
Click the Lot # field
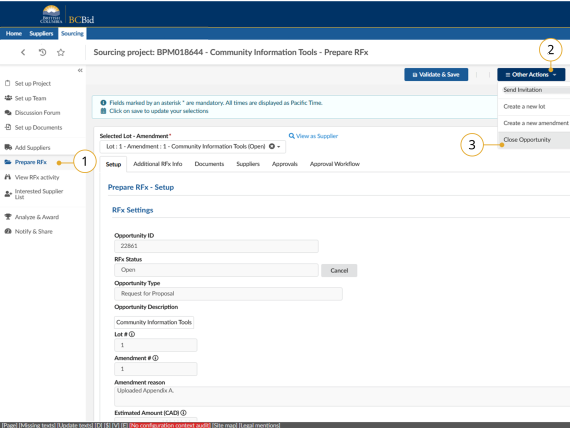pos(156,345)
